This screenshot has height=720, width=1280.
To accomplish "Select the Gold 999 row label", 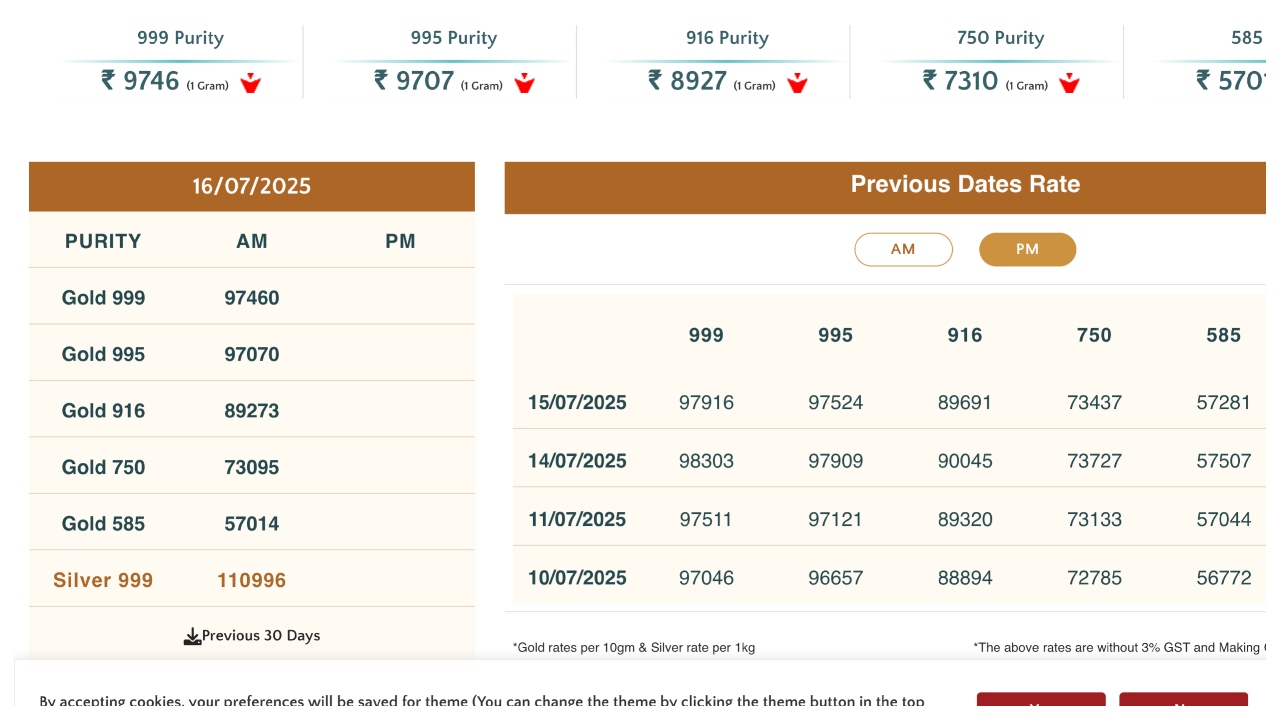I will 104,298.
